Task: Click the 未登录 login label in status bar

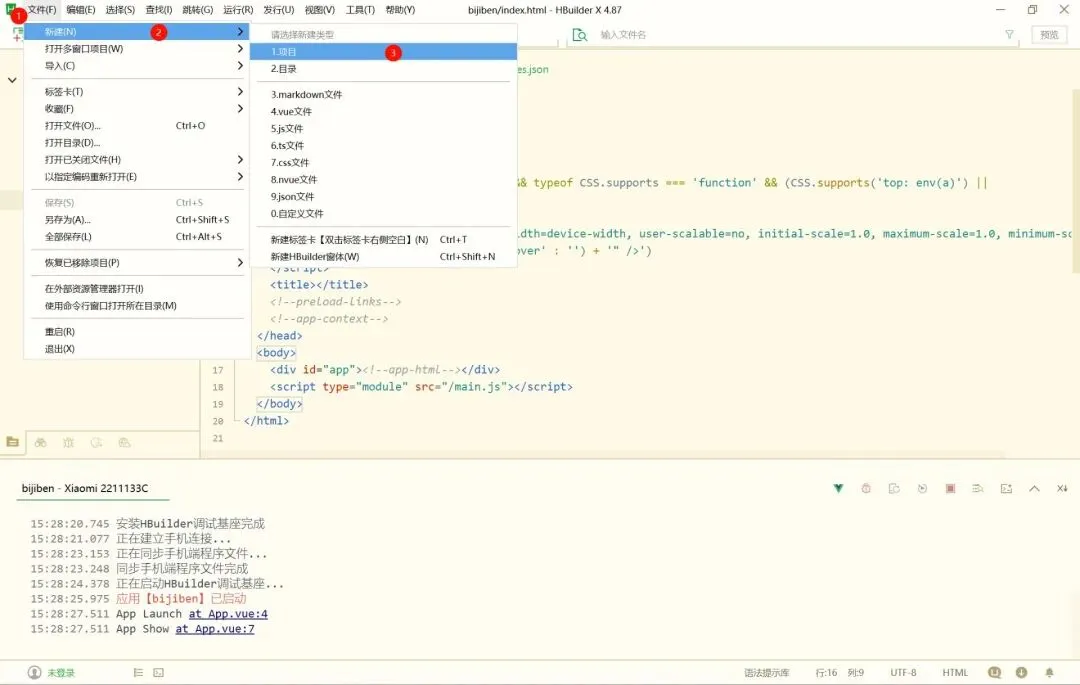Action: [61, 673]
